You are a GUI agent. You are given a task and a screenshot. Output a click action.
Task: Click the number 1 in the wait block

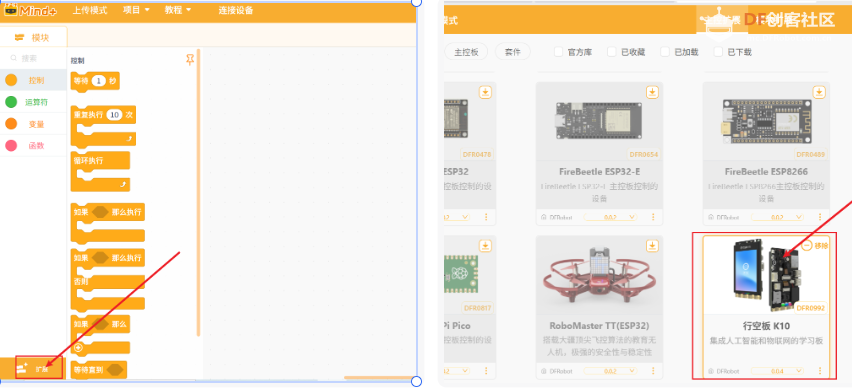[x=98, y=81]
